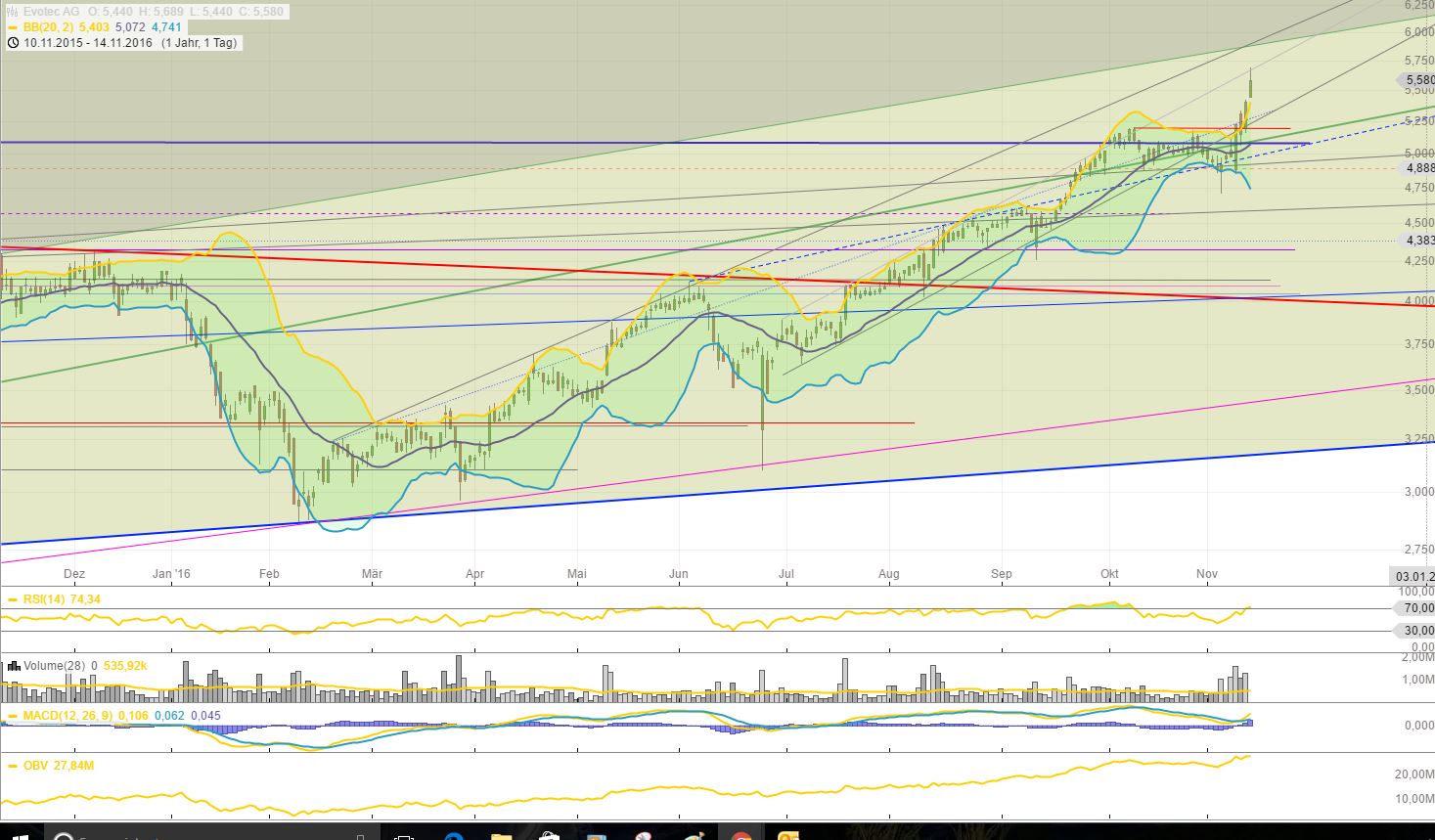This screenshot has height=840, width=1435.
Task: Select the Evotec AG instrument name
Action: (x=52, y=12)
